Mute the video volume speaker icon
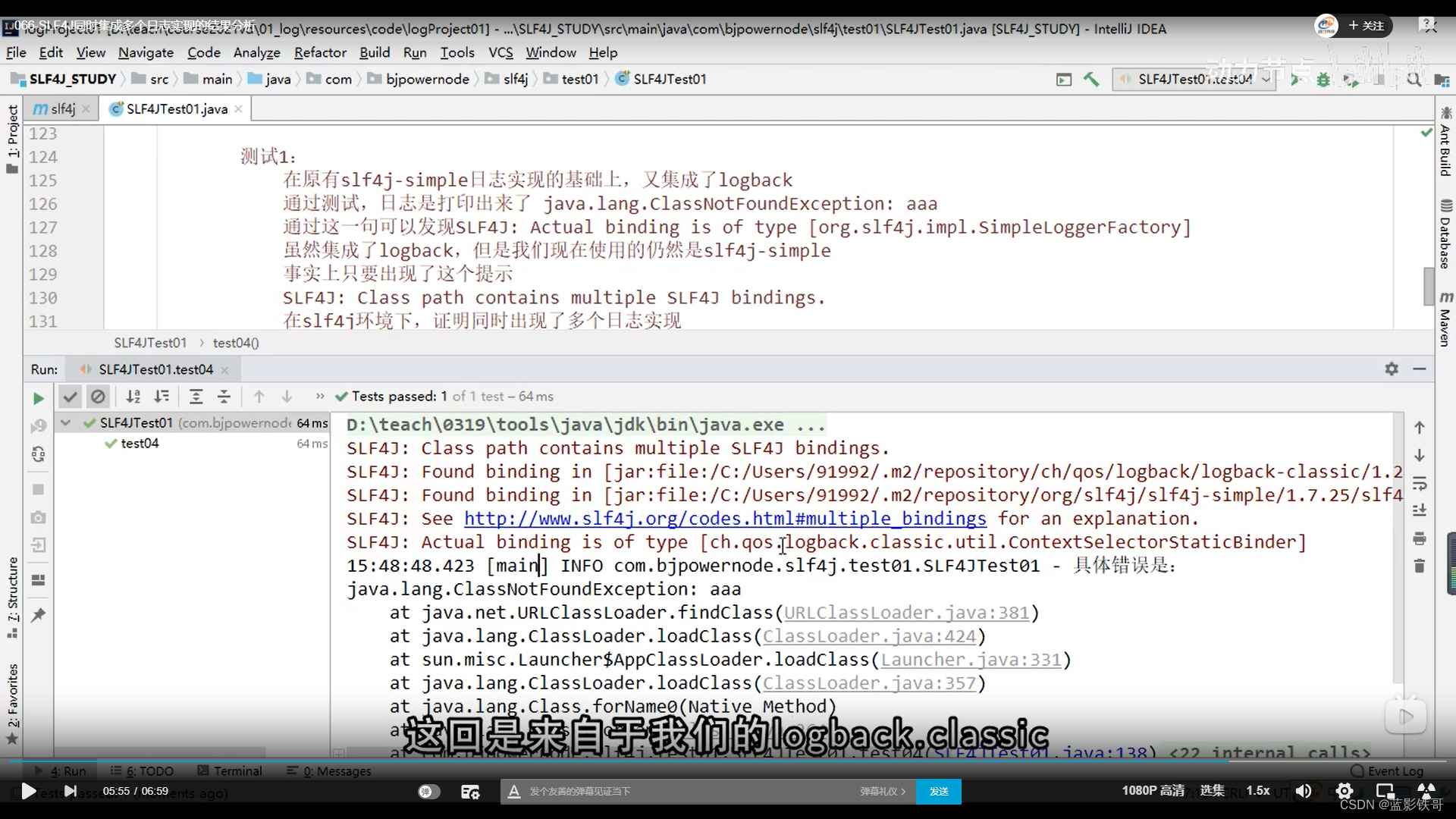1456x819 pixels. point(1303,791)
